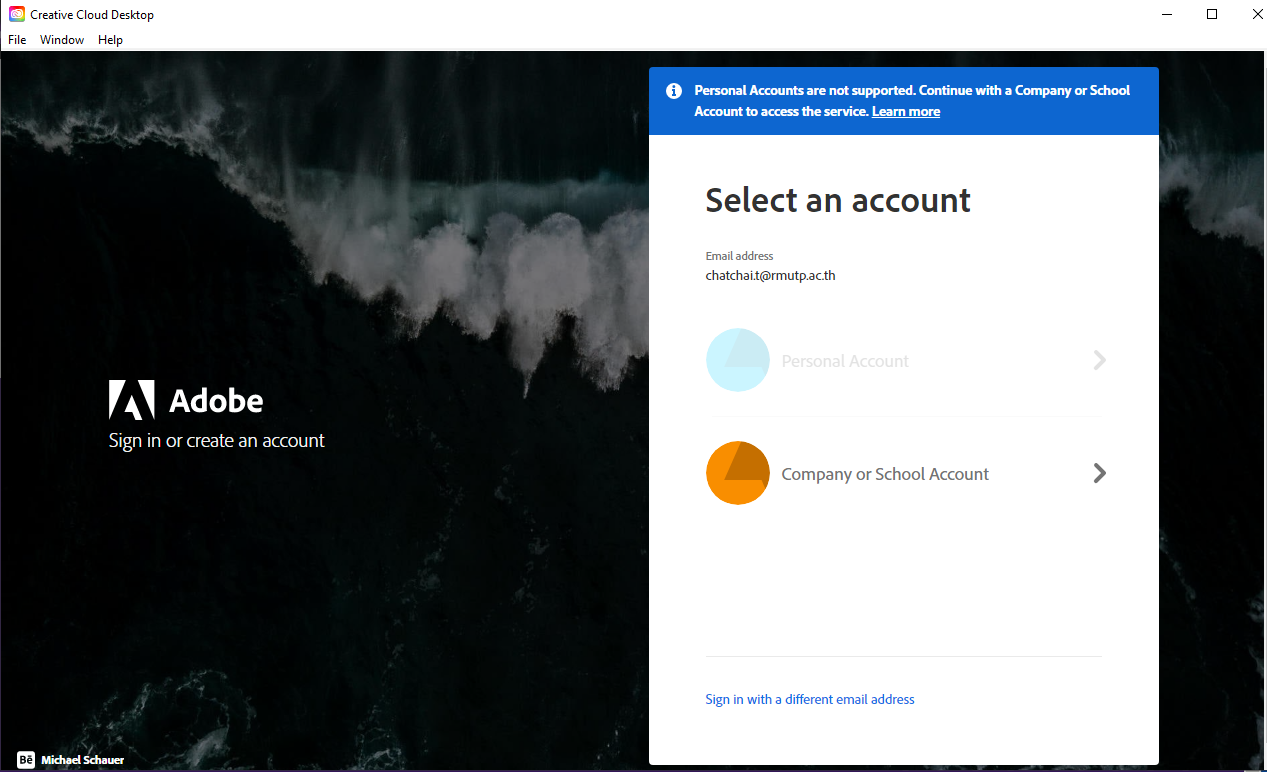Expand the Personal Account chevron arrow
Screen dimensions: 1267x772
pyautogui.click(x=1100, y=360)
